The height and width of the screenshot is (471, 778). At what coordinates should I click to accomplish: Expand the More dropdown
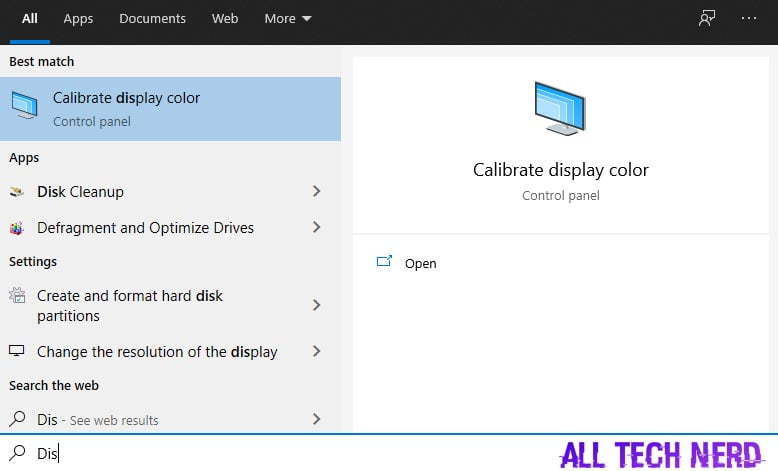[x=288, y=19]
